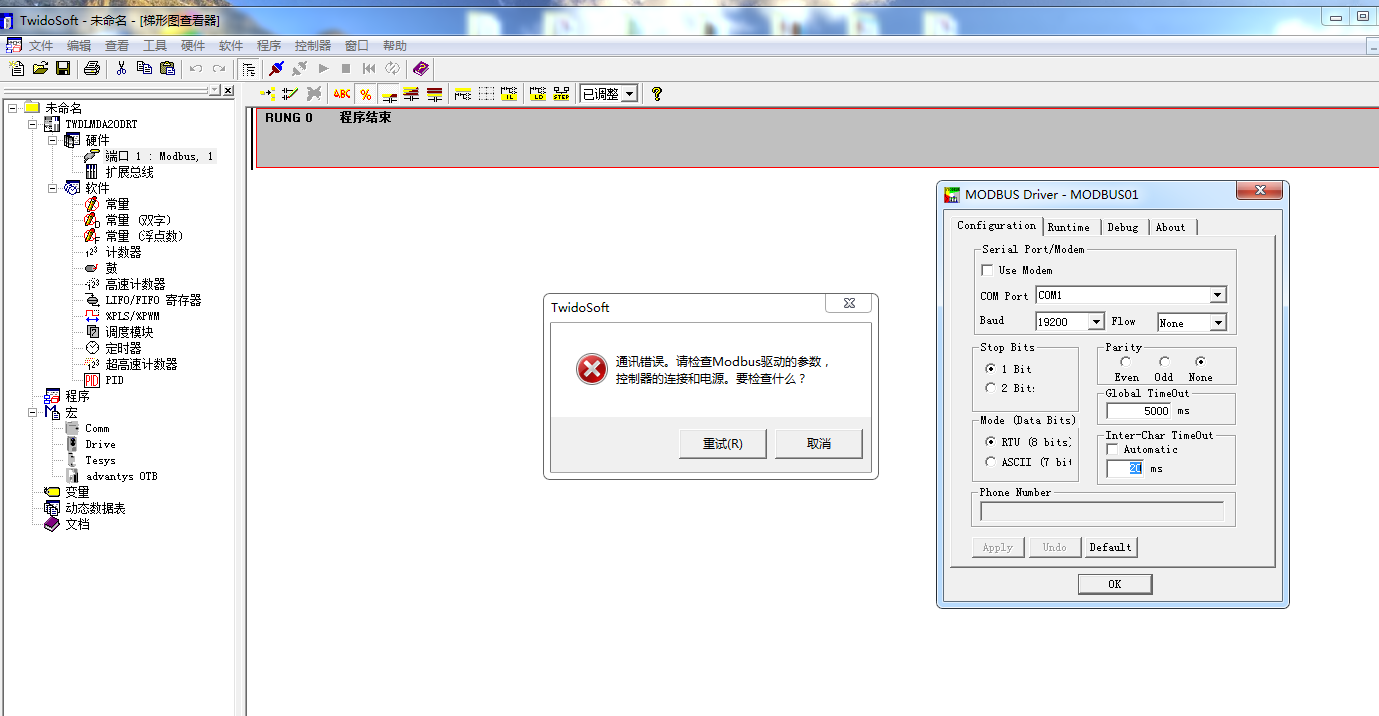Open the COM Port dropdown

pyautogui.click(x=1217, y=295)
